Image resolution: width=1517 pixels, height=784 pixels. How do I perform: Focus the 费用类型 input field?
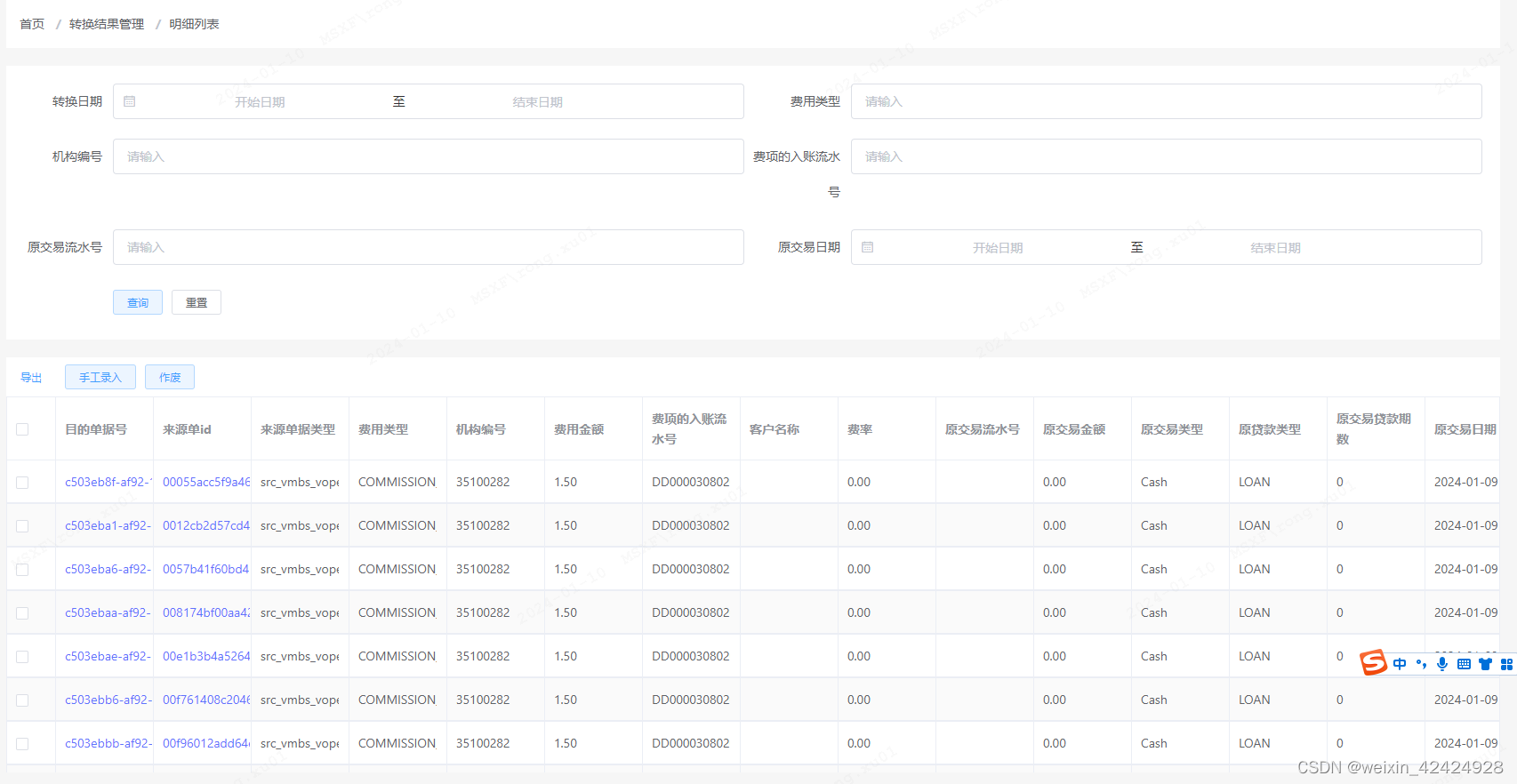pos(1167,101)
